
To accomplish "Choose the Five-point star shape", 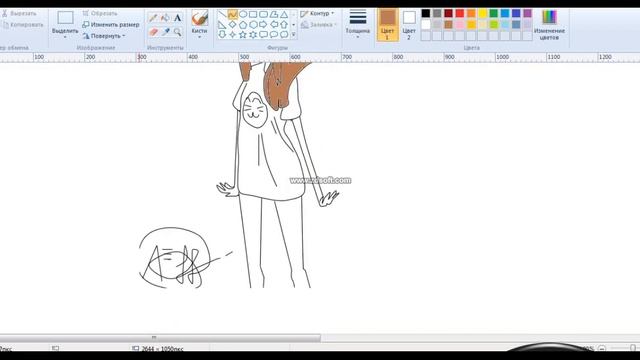I will click(x=243, y=35).
